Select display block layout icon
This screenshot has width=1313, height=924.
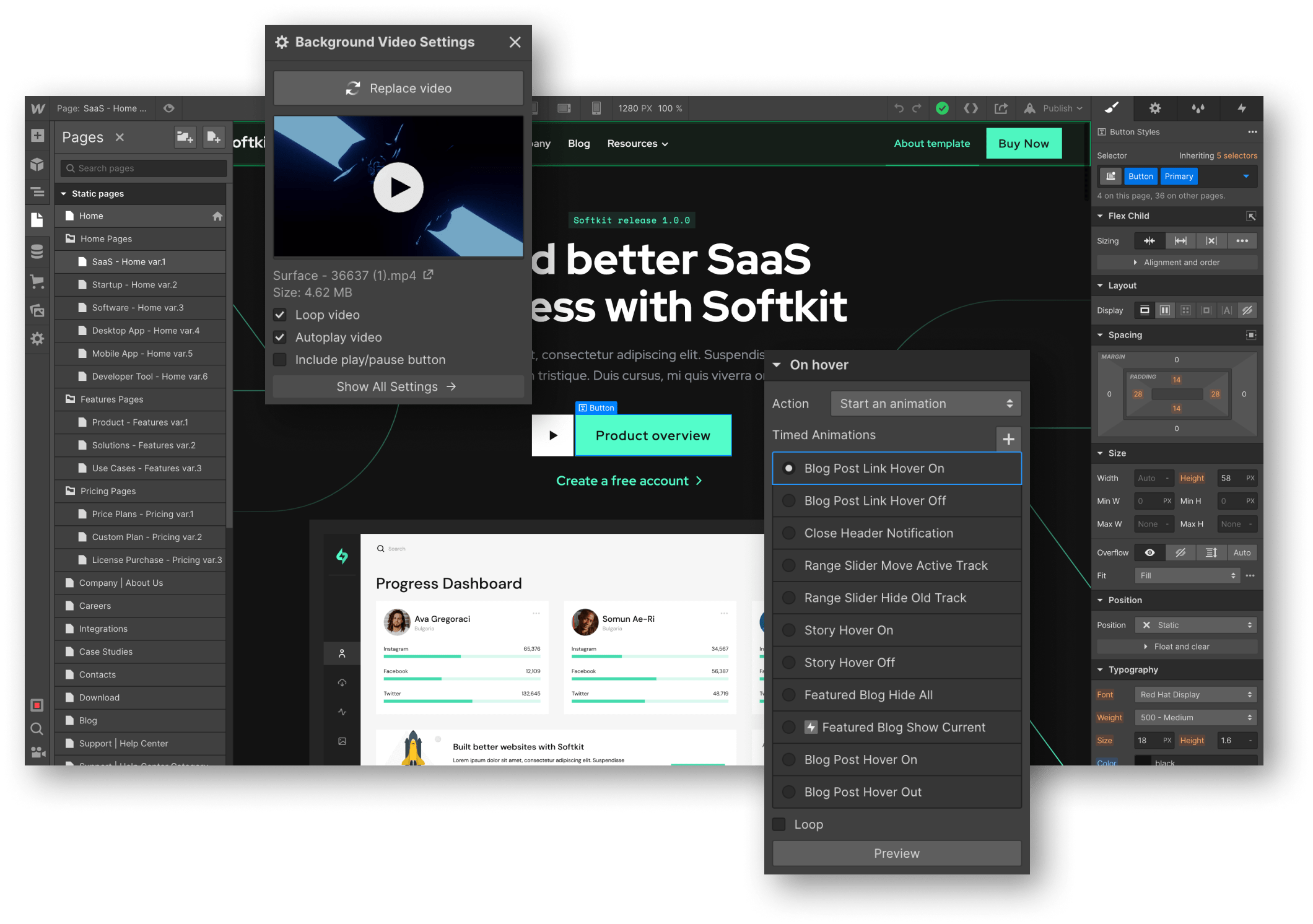1145,310
